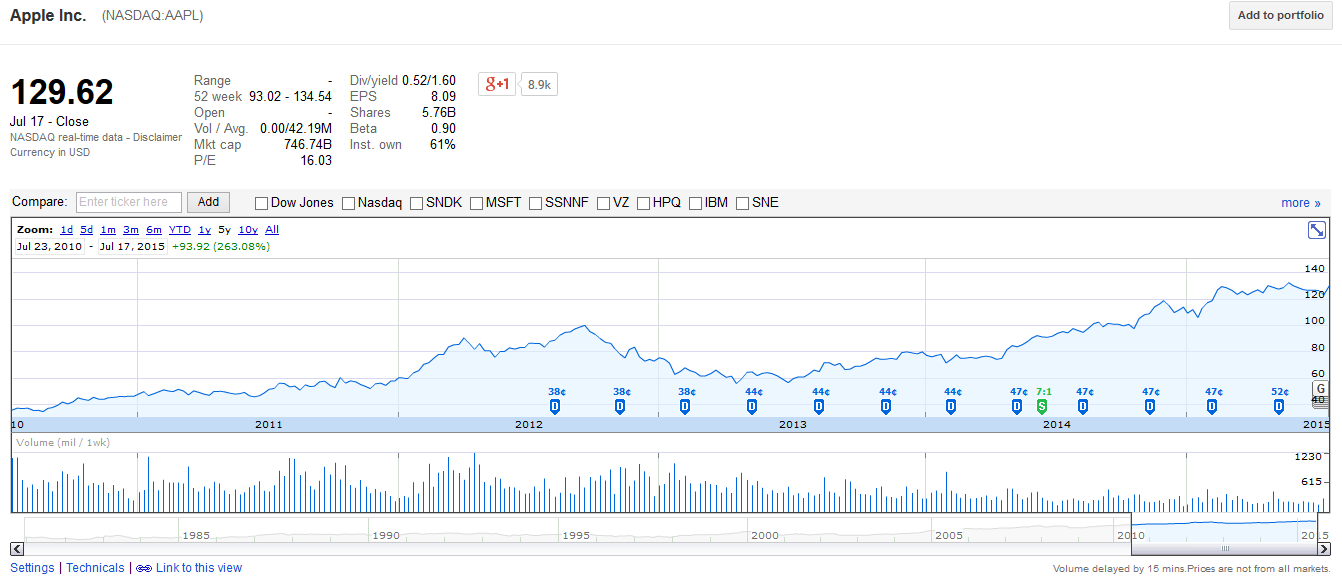Click the Google +1 button
Viewport: 1342px width, 579px height.
[x=497, y=84]
